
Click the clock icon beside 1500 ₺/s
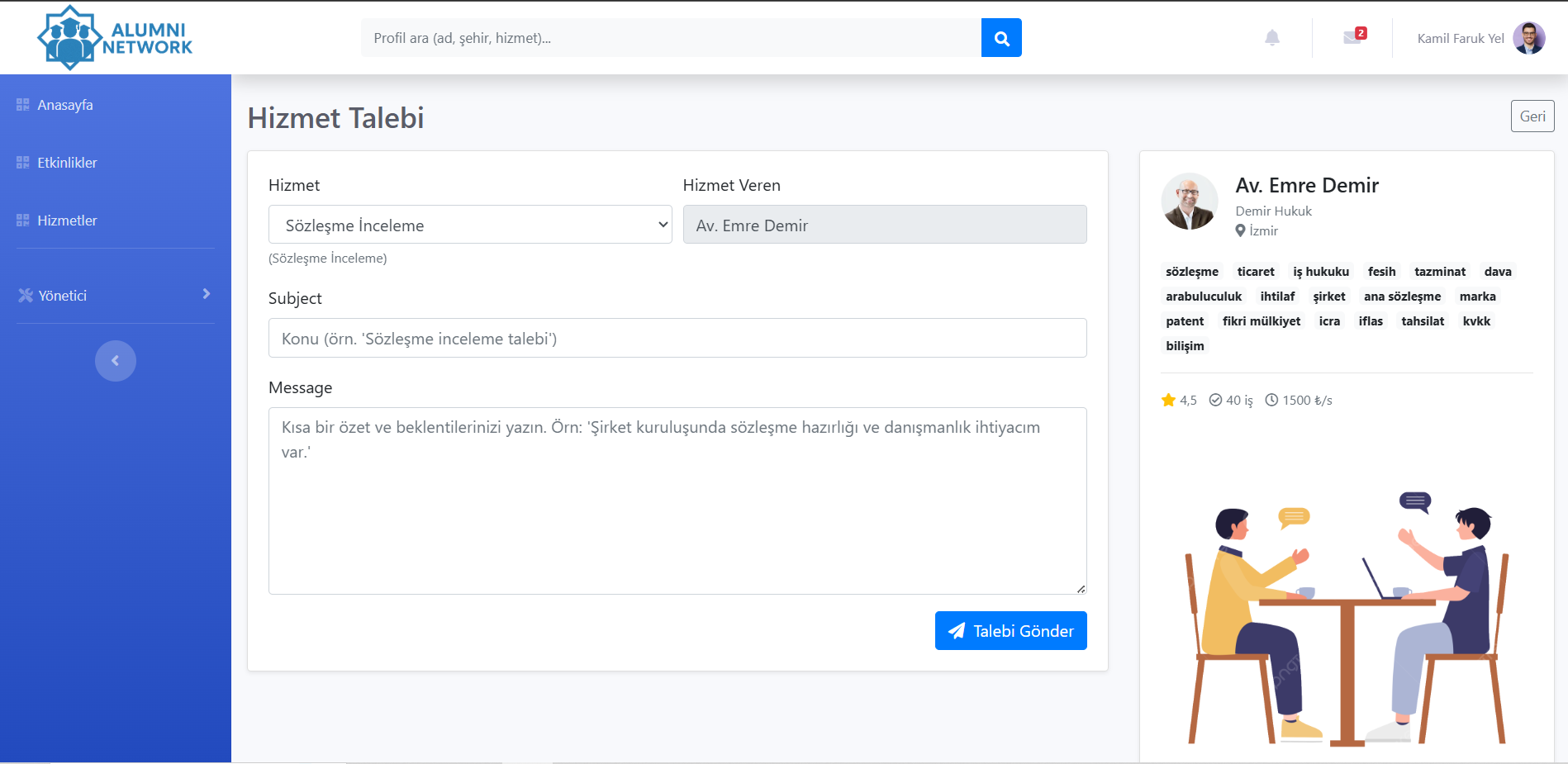coord(1272,401)
